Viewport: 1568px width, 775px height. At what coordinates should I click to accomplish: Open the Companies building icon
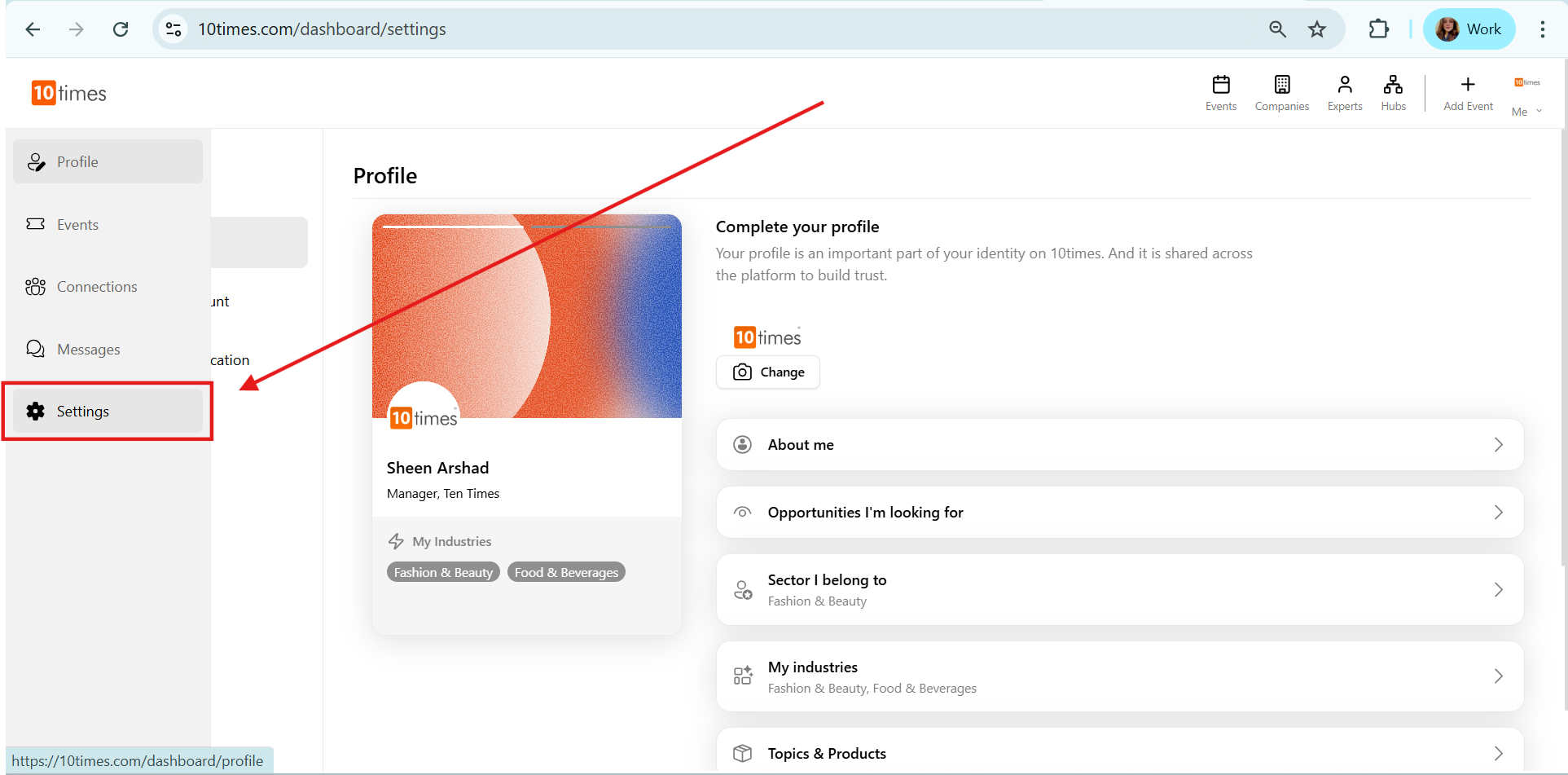1281,86
